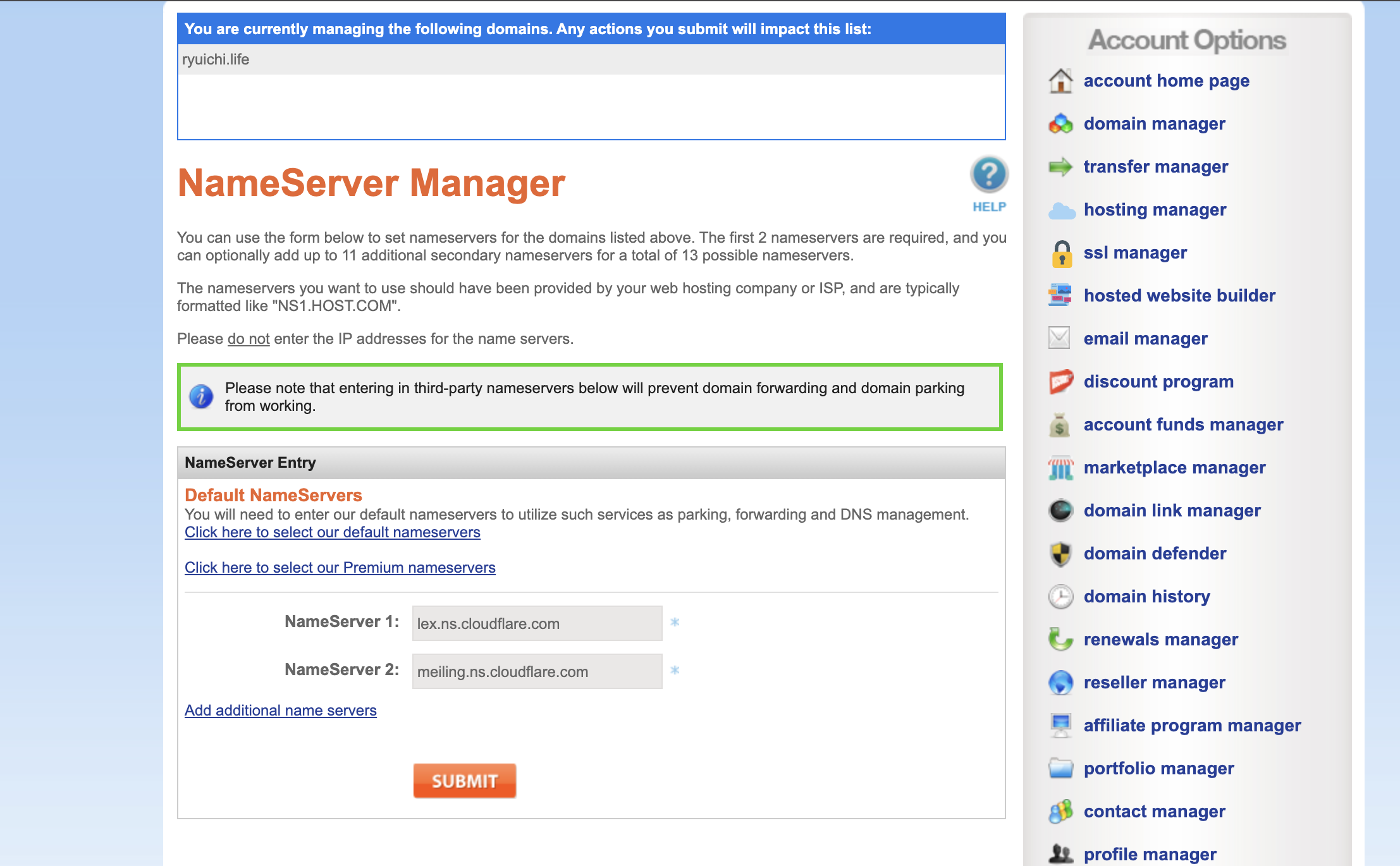Click link to select default nameservers

[x=332, y=532]
